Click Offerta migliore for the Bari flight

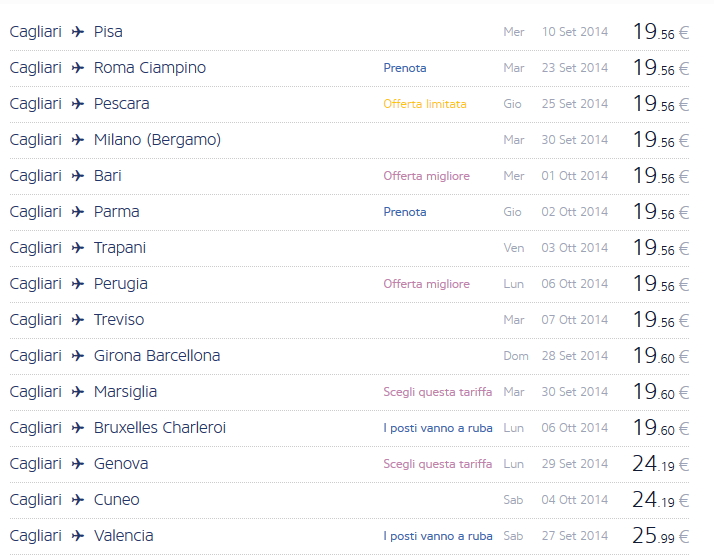(x=426, y=176)
